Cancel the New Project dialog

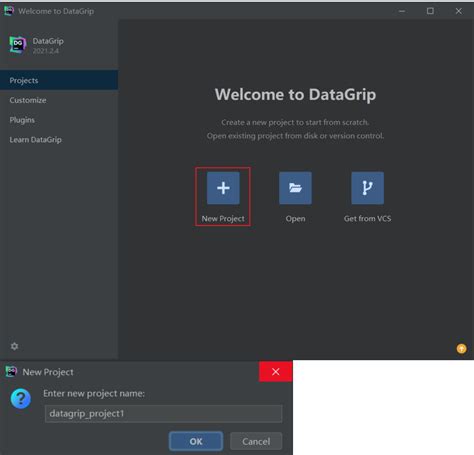pyautogui.click(x=256, y=441)
